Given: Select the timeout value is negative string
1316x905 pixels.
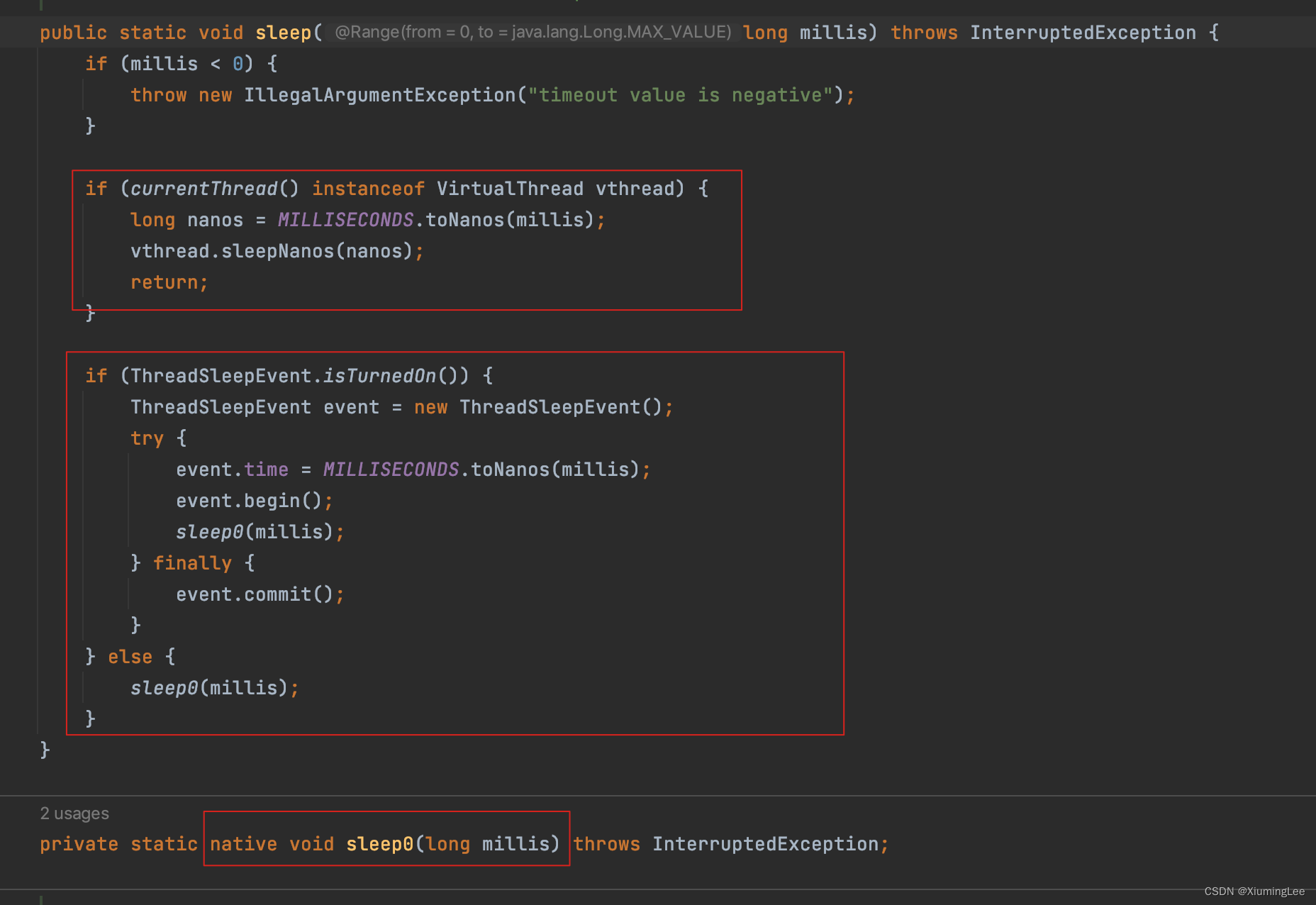Looking at the screenshot, I should (x=681, y=94).
